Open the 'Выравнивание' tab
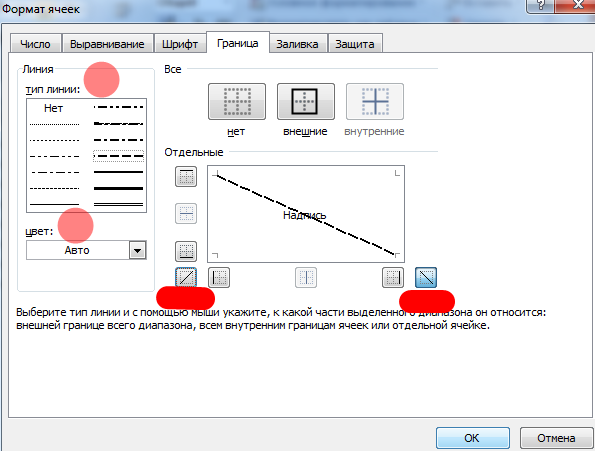The image size is (595, 451). pos(107,44)
